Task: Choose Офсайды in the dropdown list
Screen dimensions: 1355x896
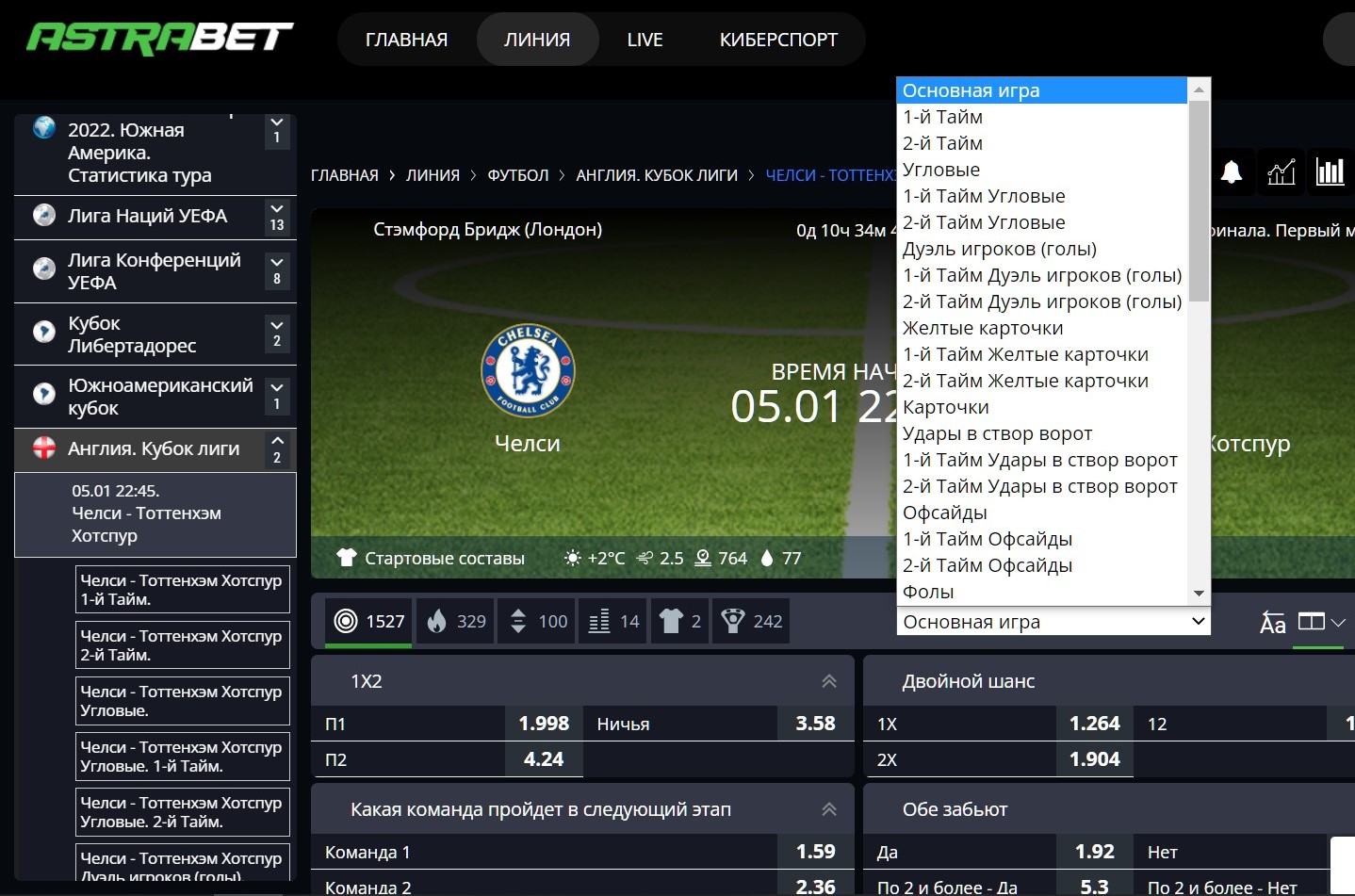Action: (1041, 513)
